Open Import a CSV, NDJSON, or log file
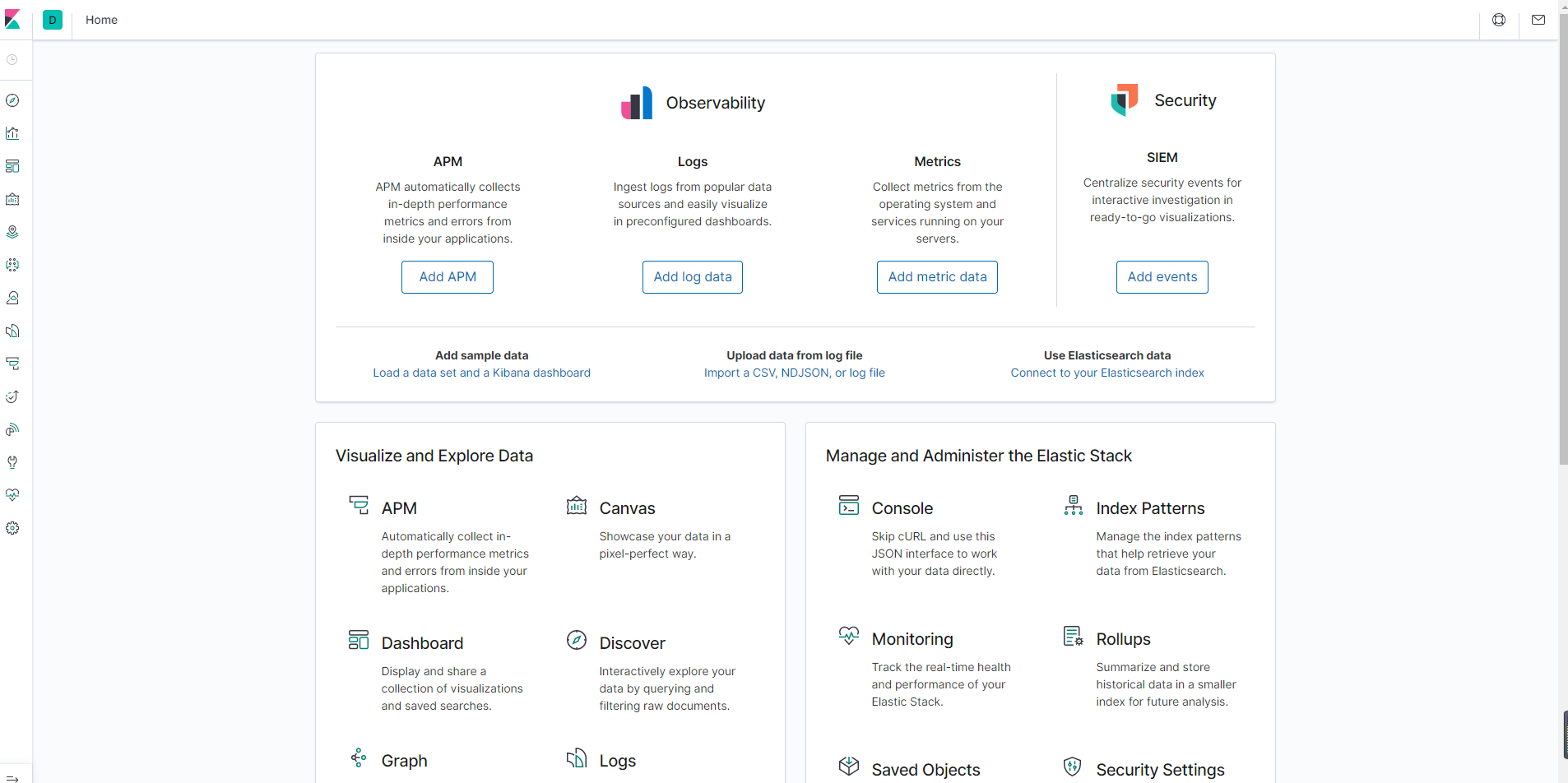The image size is (1568, 783). 795,373
